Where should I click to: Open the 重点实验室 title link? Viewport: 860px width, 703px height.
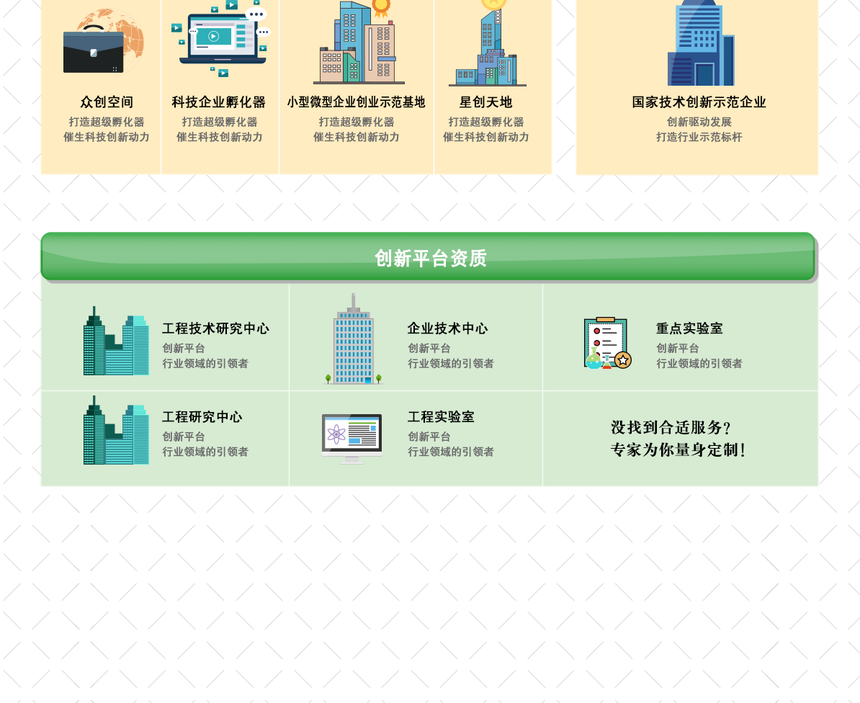click(x=689, y=328)
